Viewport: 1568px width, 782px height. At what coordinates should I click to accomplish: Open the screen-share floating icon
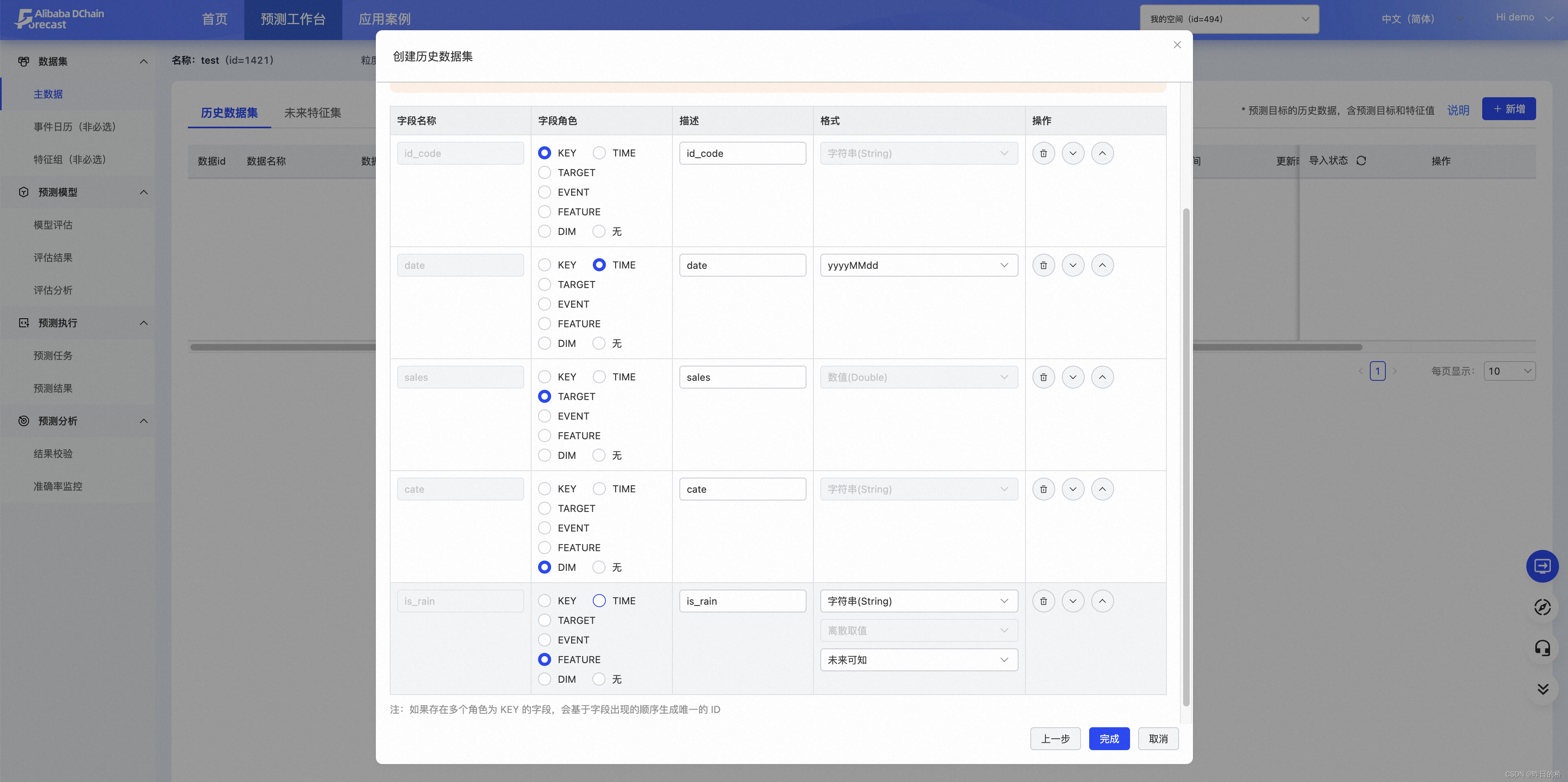(x=1542, y=567)
